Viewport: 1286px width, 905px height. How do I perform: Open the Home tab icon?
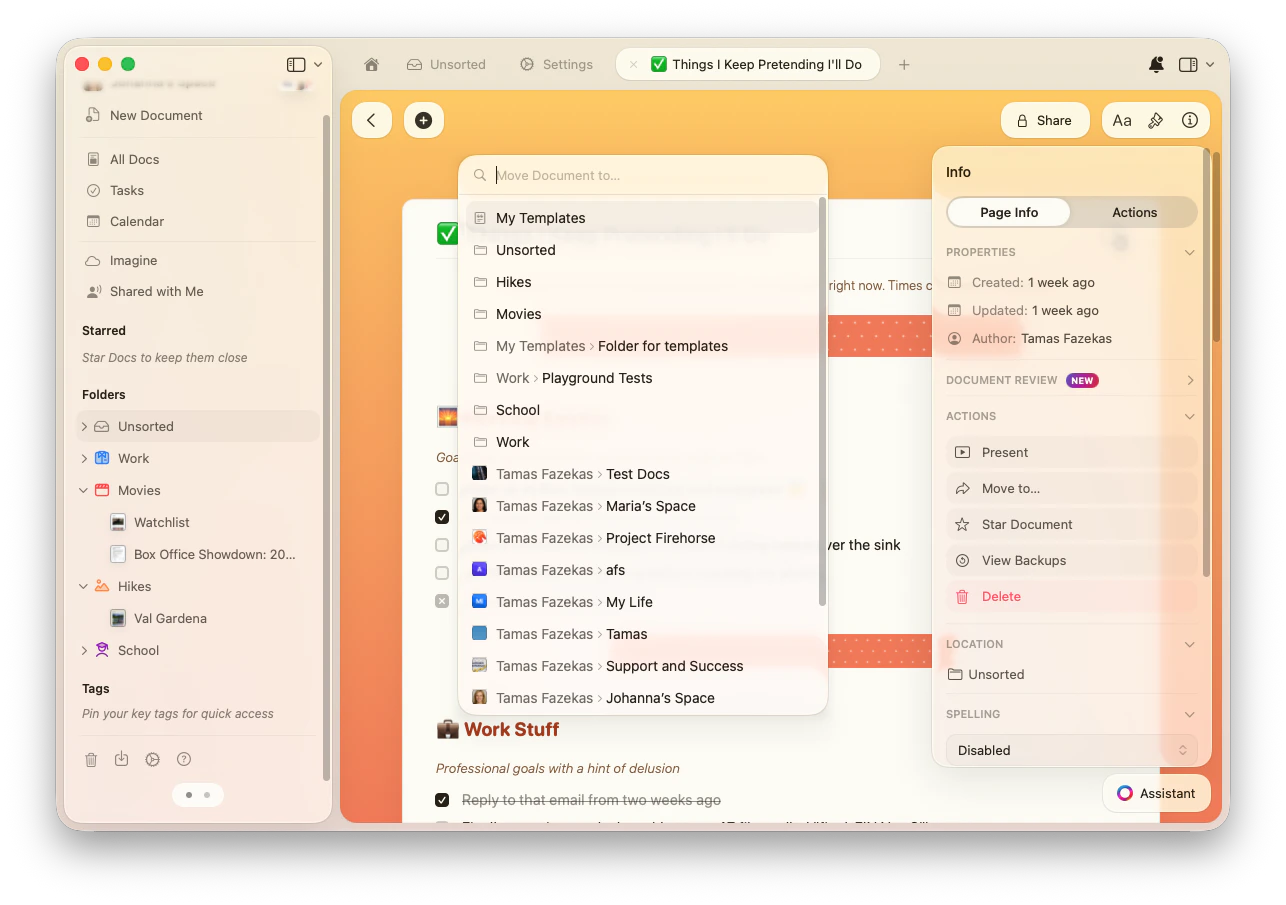click(x=371, y=64)
